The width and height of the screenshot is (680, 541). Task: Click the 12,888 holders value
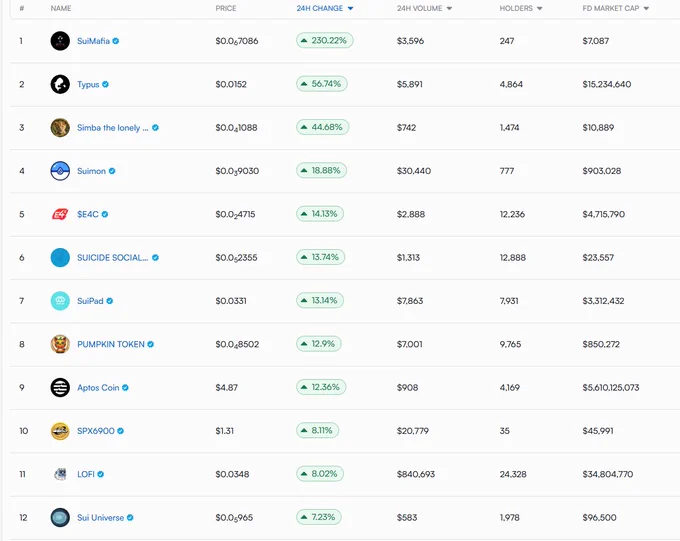point(513,258)
